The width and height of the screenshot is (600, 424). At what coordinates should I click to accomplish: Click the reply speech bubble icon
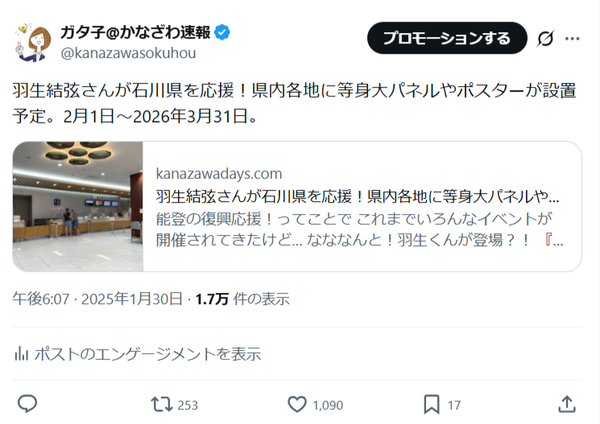pyautogui.click(x=27, y=404)
